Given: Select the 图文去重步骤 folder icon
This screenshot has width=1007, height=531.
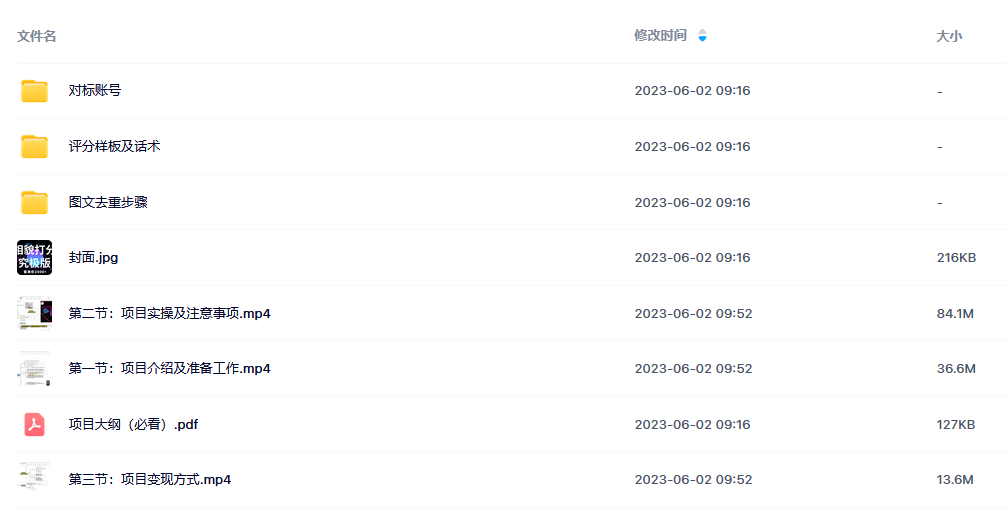Looking at the screenshot, I should coord(34,202).
